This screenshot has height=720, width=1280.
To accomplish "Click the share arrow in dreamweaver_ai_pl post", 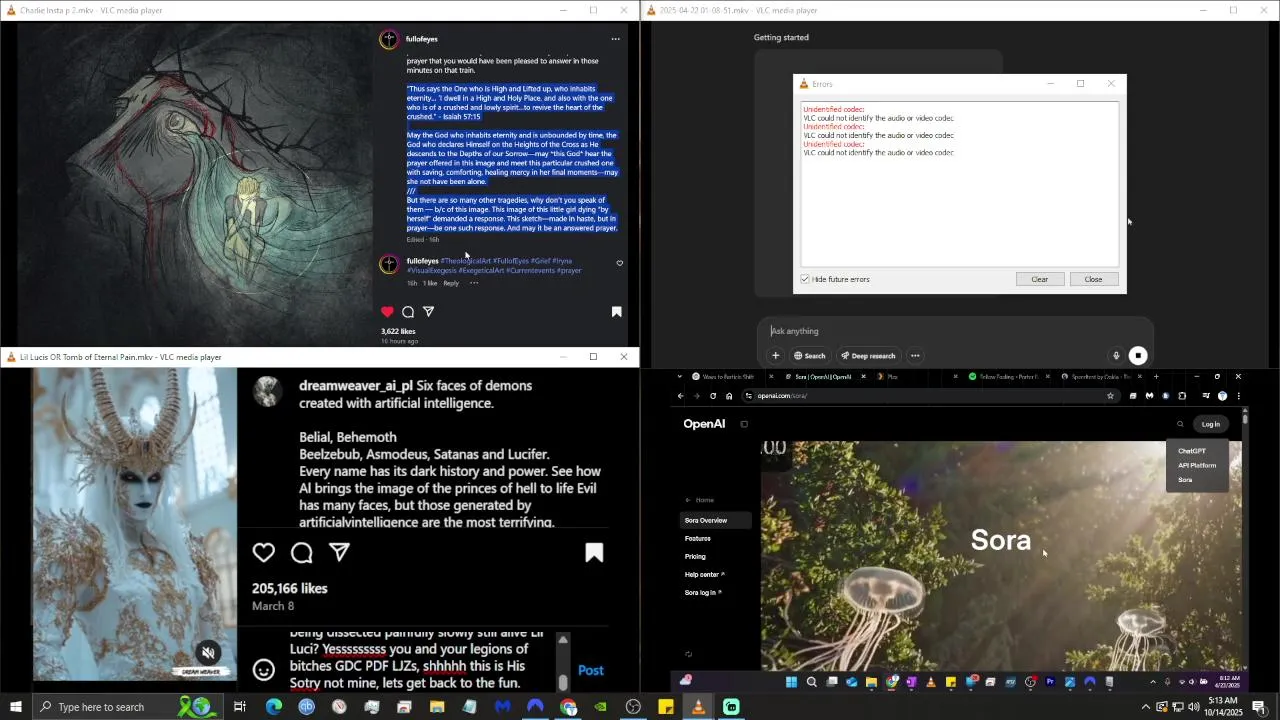I will point(340,553).
